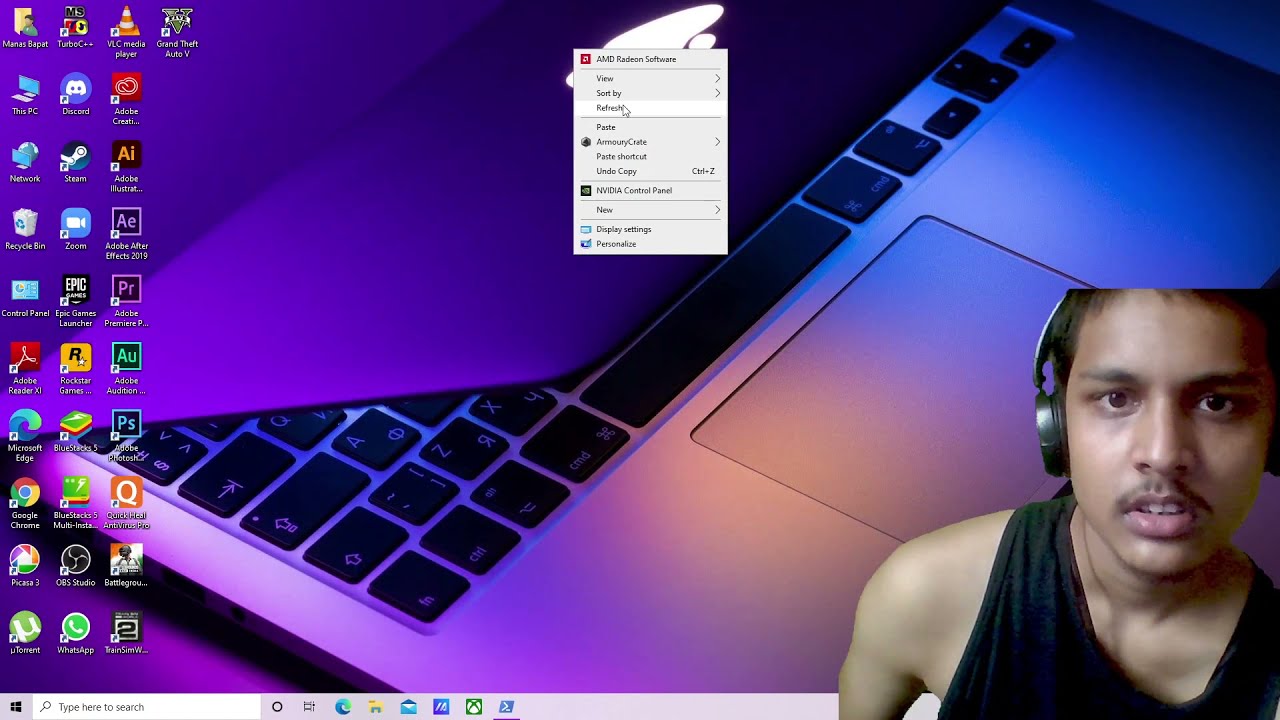The image size is (1280, 720).
Task: Select the Grand Theft Auto V icon
Action: [177, 32]
